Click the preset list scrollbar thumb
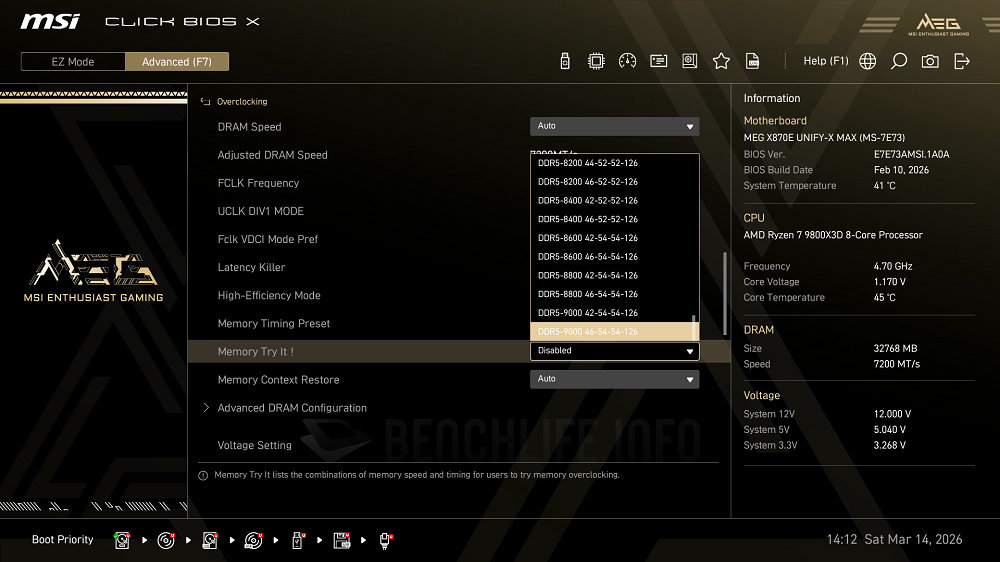Viewport: 1000px width, 562px height. [694, 327]
